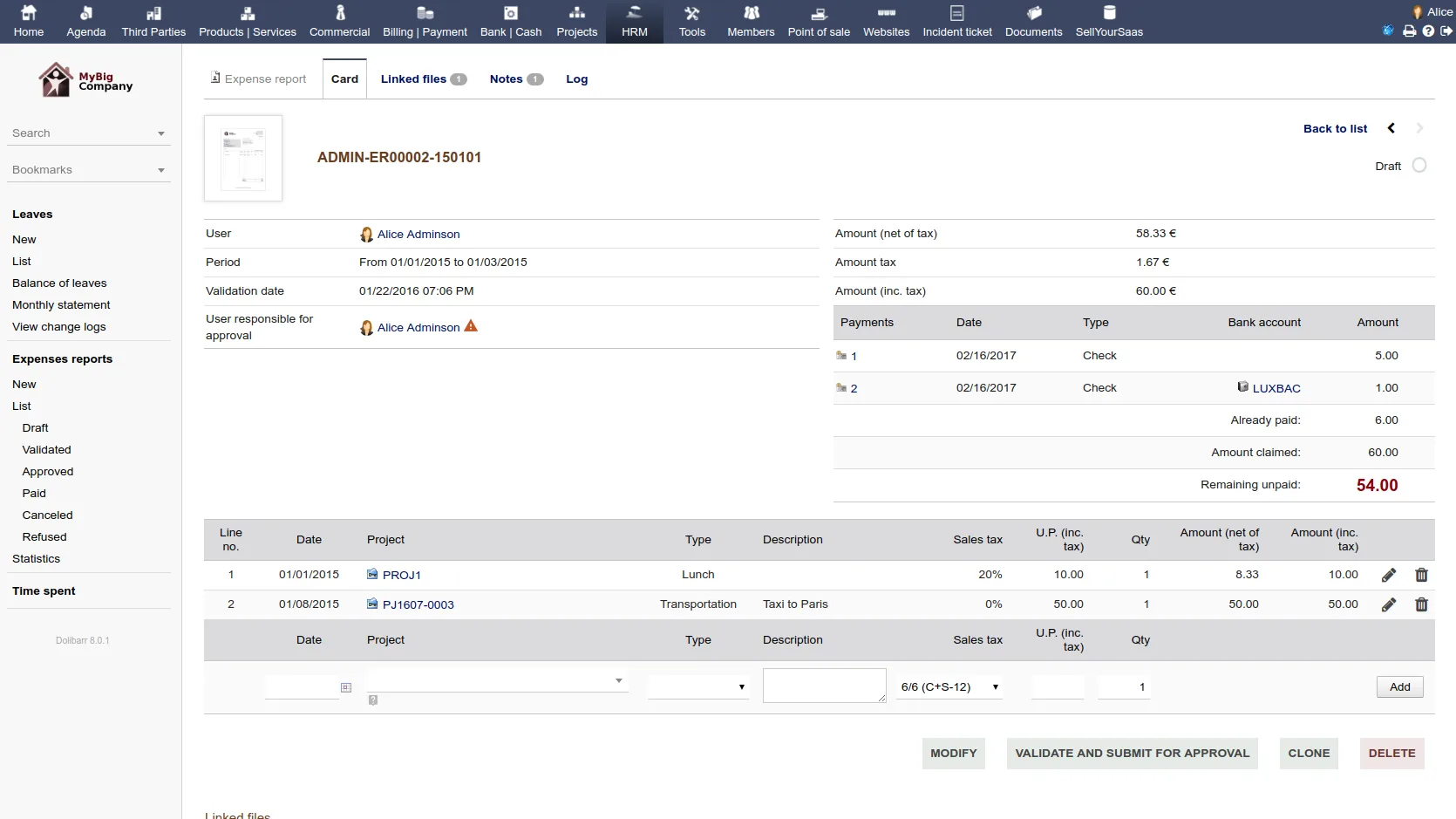Focus the Description textarea
Viewport: 1456px width, 819px height.
(824, 686)
